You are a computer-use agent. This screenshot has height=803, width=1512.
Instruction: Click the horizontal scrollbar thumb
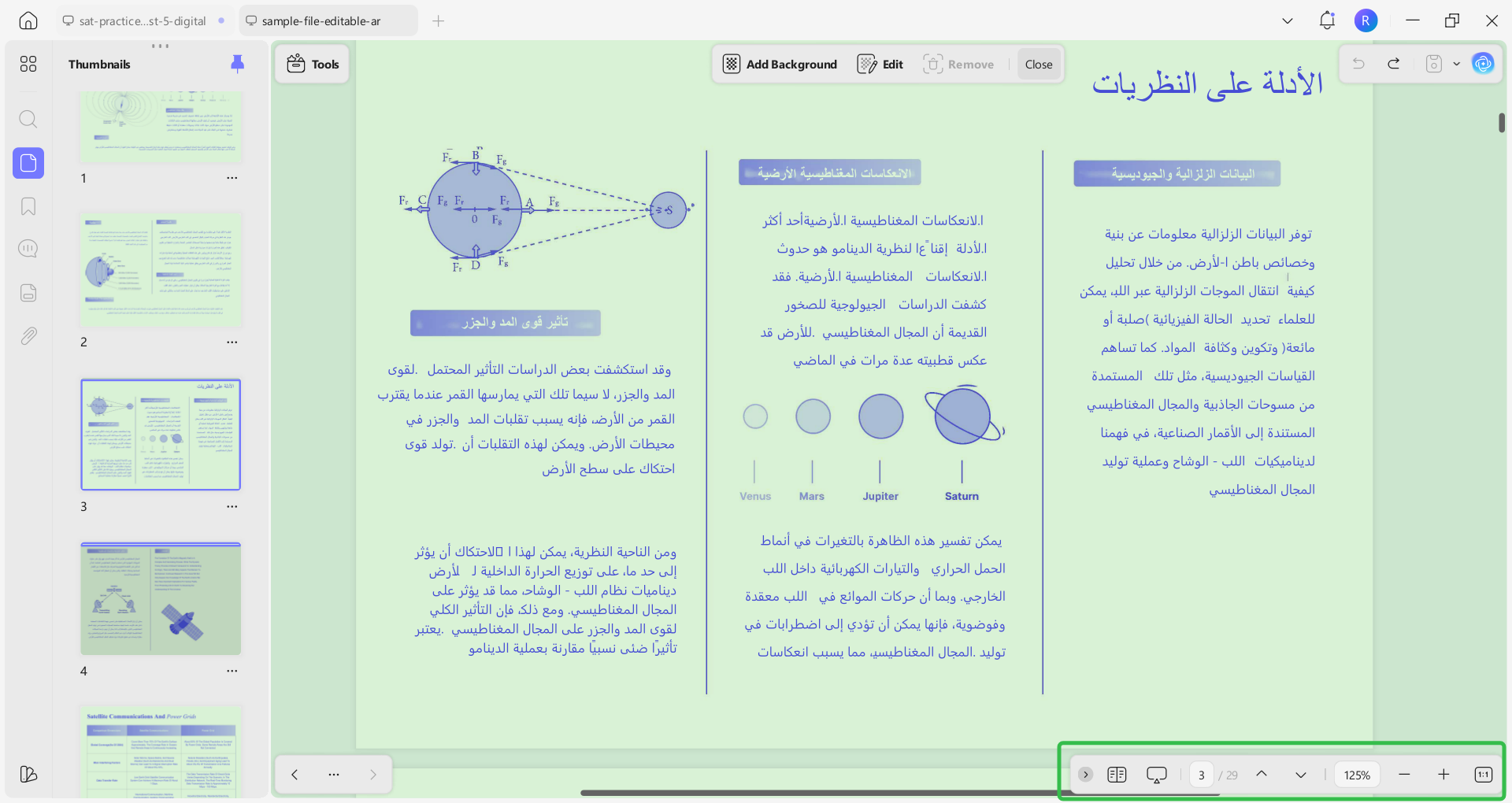[x=899, y=793]
